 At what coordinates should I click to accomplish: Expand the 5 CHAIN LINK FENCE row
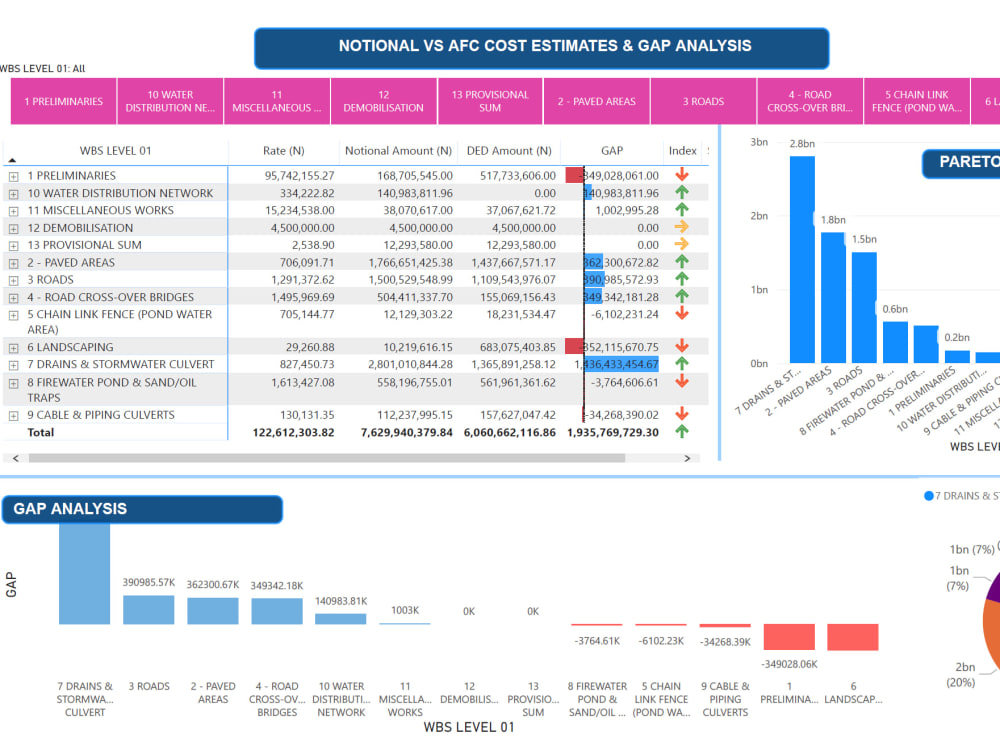(13, 315)
